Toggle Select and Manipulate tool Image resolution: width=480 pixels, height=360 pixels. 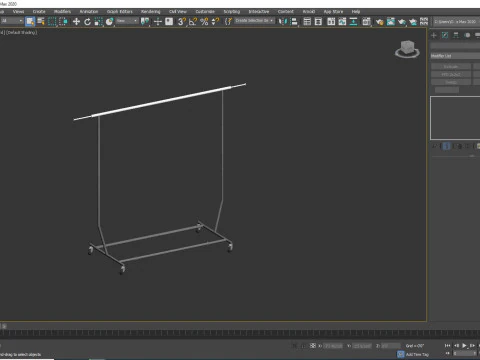[158, 22]
